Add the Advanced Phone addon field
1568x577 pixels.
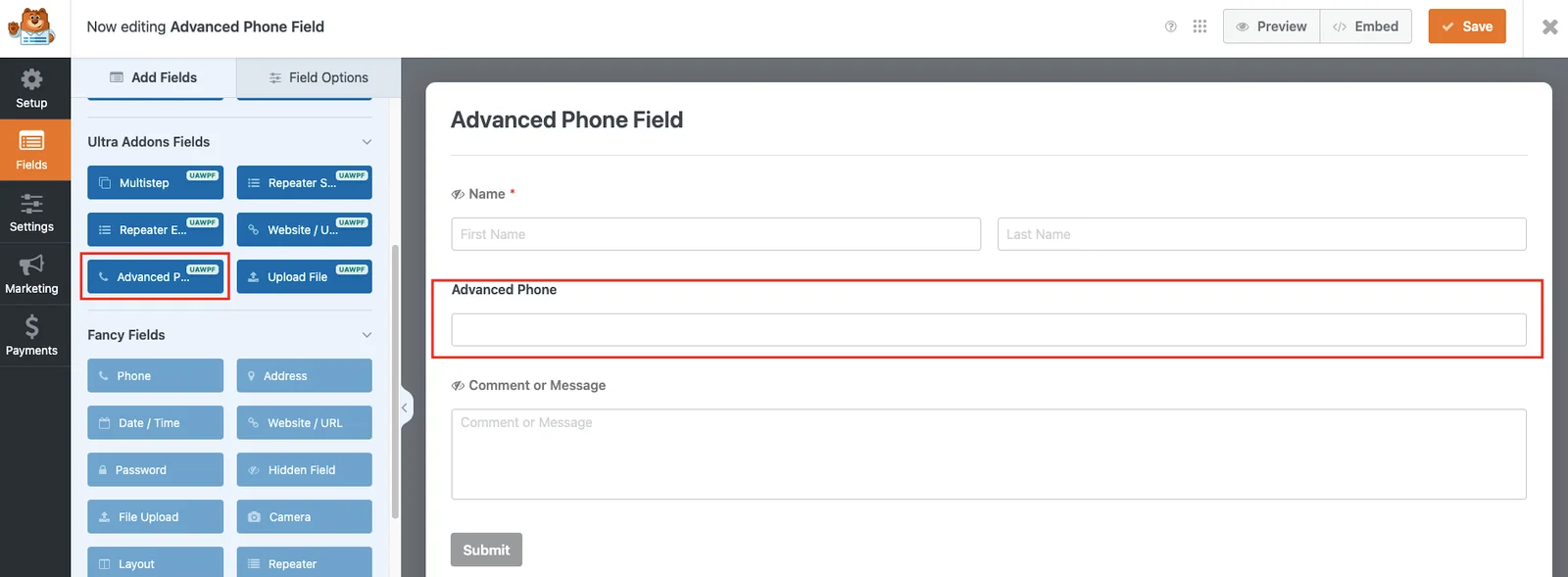(x=155, y=277)
